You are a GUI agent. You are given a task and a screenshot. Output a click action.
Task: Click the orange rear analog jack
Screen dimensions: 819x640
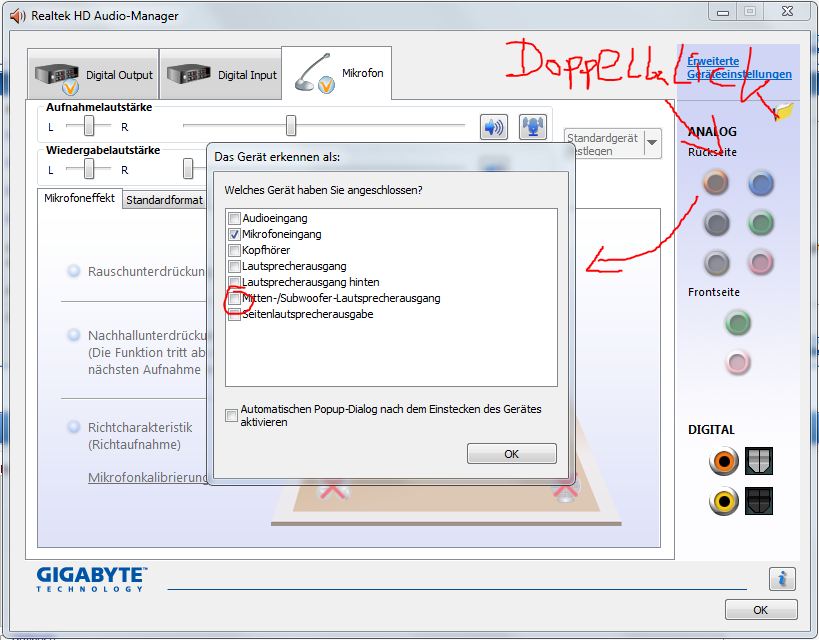point(716,182)
